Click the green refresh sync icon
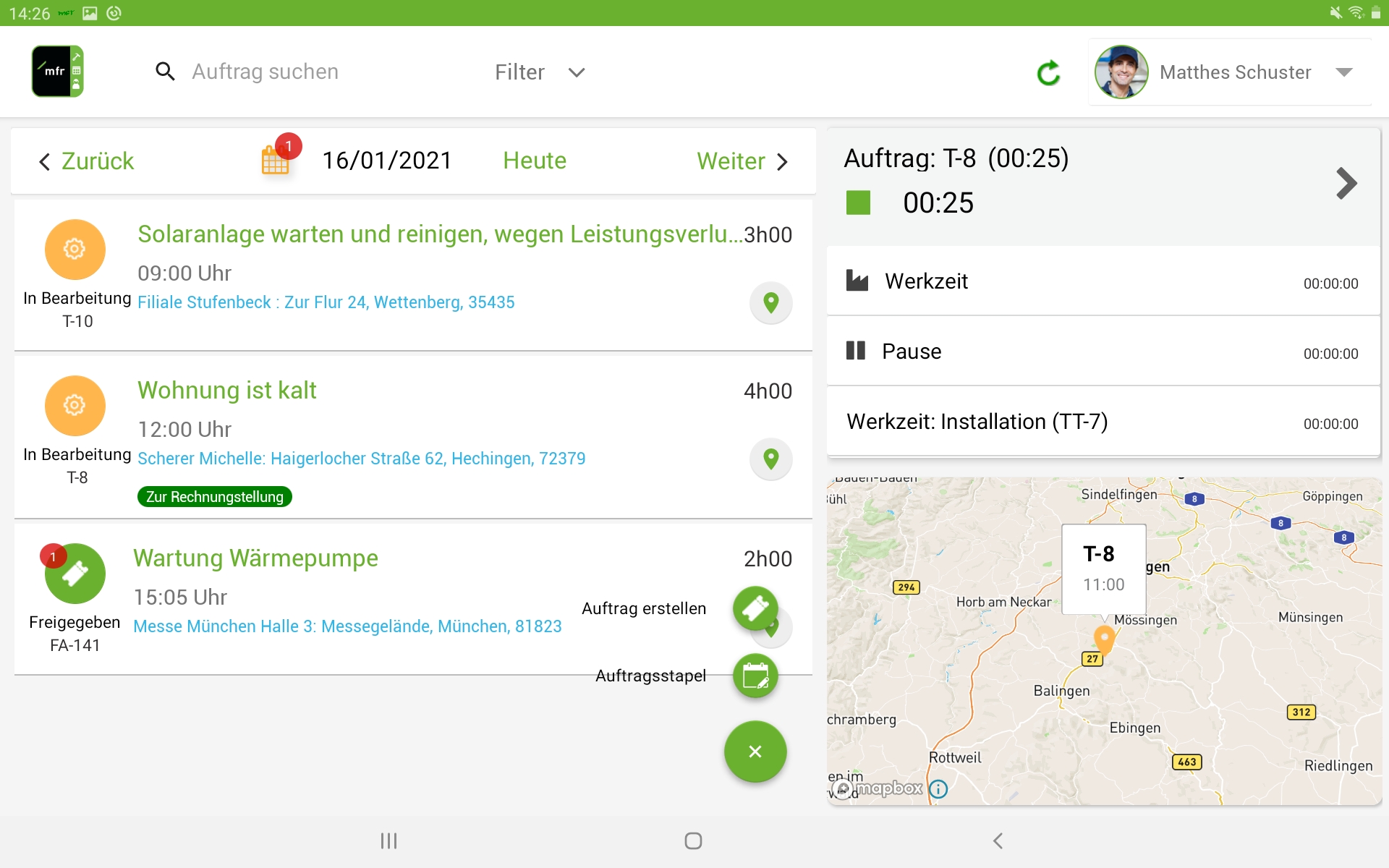Screen dimensions: 1389x868 pyautogui.click(x=1048, y=72)
